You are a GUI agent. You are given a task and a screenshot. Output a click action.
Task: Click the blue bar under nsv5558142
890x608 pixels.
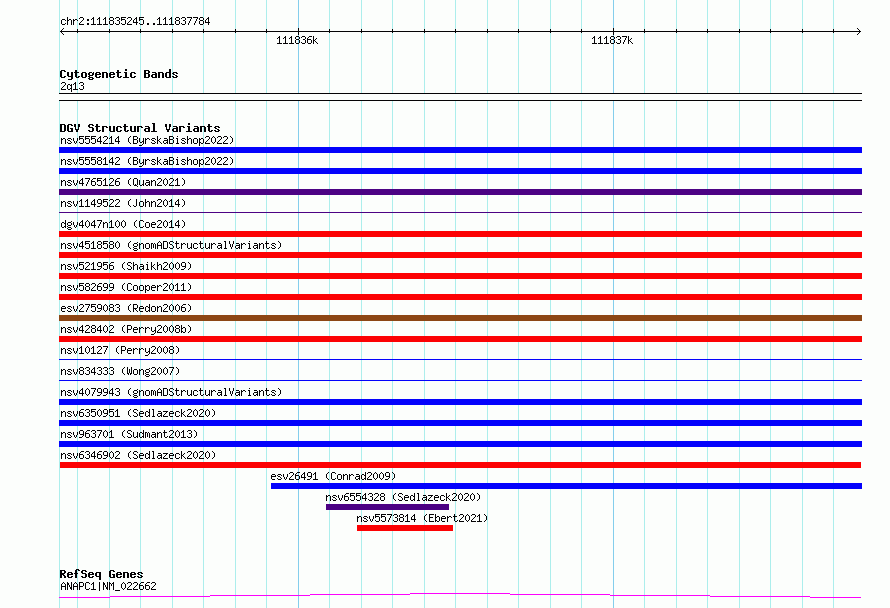click(460, 171)
